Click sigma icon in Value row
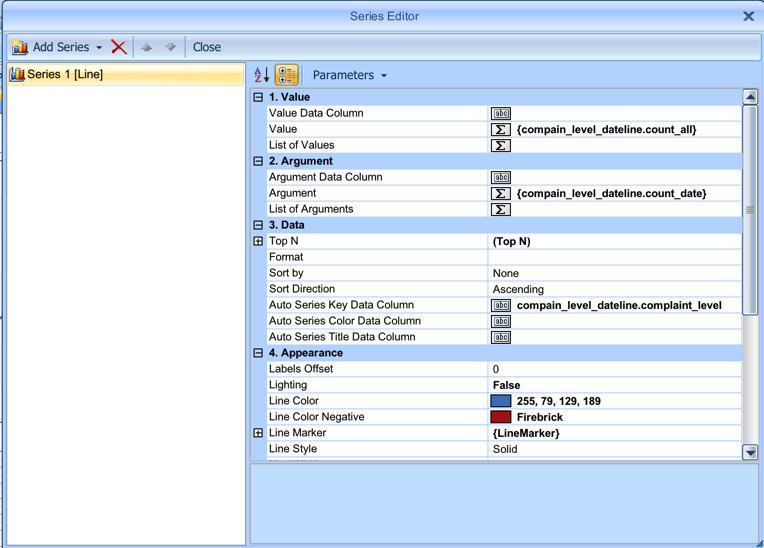Image resolution: width=764 pixels, height=548 pixels. [501, 130]
